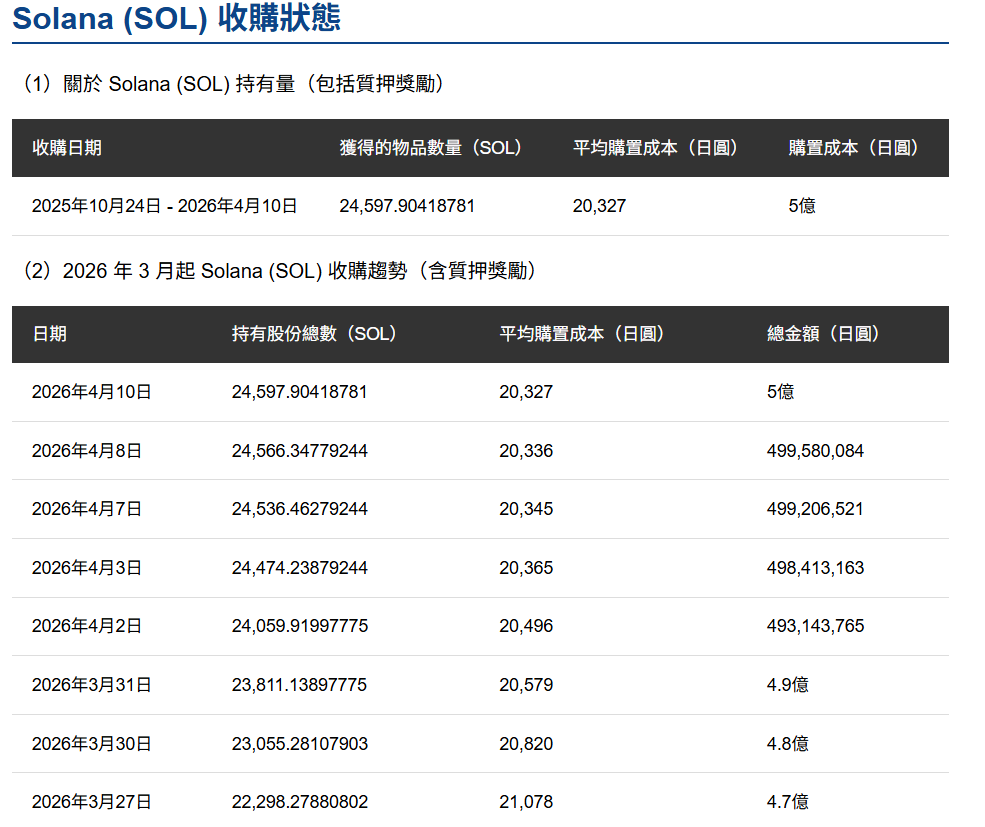Viewport: 985px width, 827px height.
Task: Select the 4.8億 total amount cell
Action: pyautogui.click(x=788, y=744)
